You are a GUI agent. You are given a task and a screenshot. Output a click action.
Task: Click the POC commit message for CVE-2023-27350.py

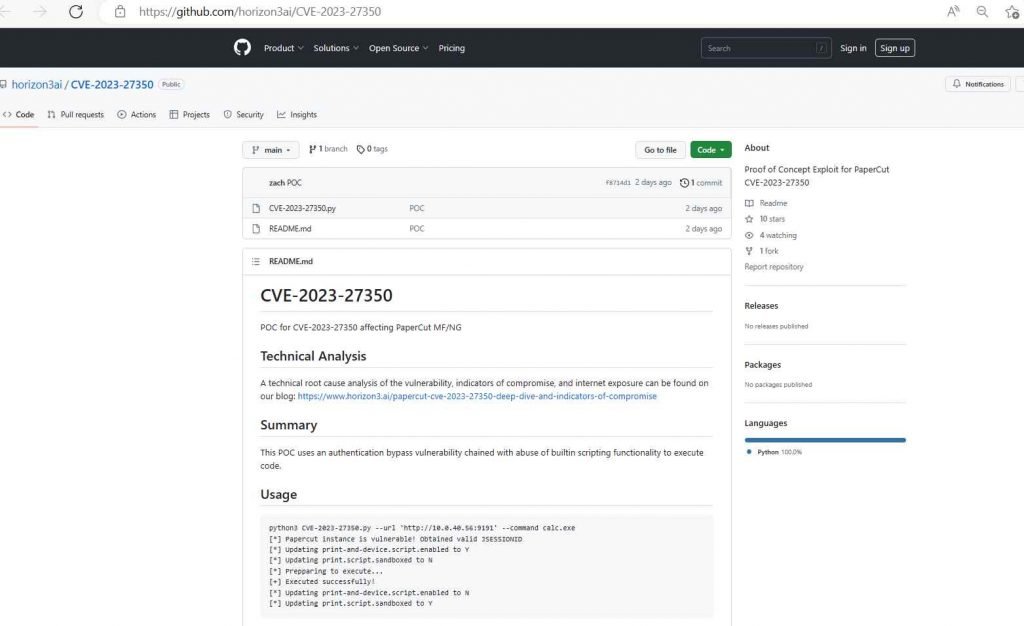click(417, 208)
